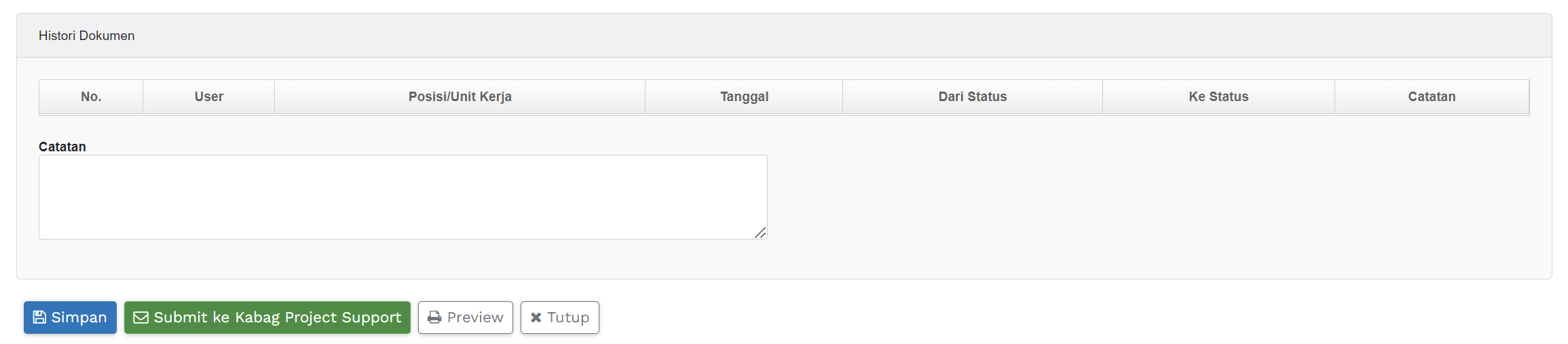Click the Catatan column header in the table
The height and width of the screenshot is (344, 1568).
coord(1432,97)
